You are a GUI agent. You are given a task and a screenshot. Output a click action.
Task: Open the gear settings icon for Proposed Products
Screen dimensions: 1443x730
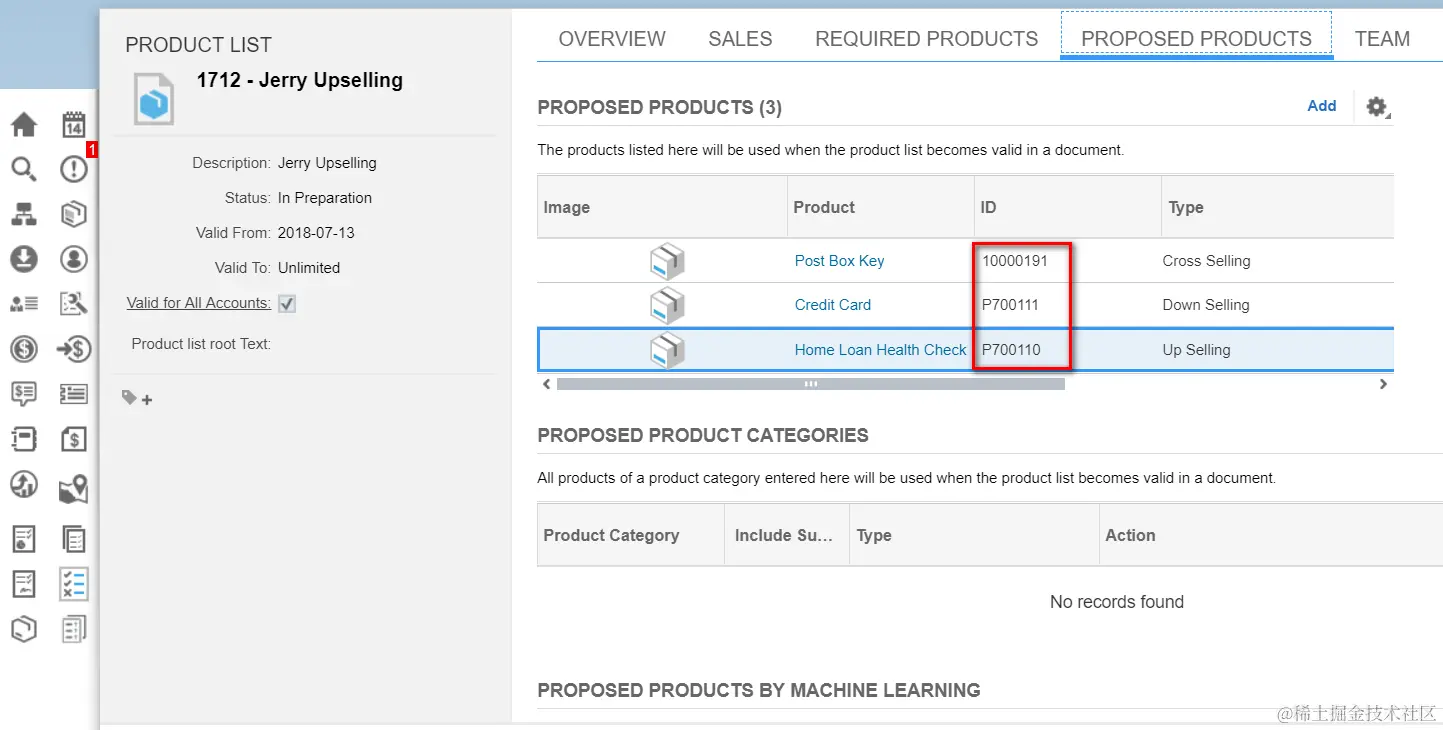pos(1377,107)
